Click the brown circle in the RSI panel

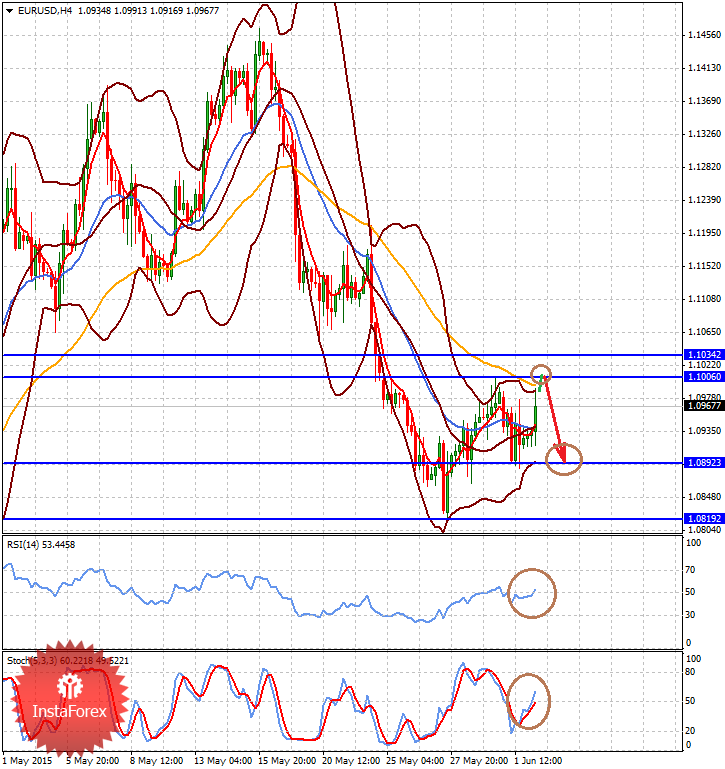click(531, 592)
